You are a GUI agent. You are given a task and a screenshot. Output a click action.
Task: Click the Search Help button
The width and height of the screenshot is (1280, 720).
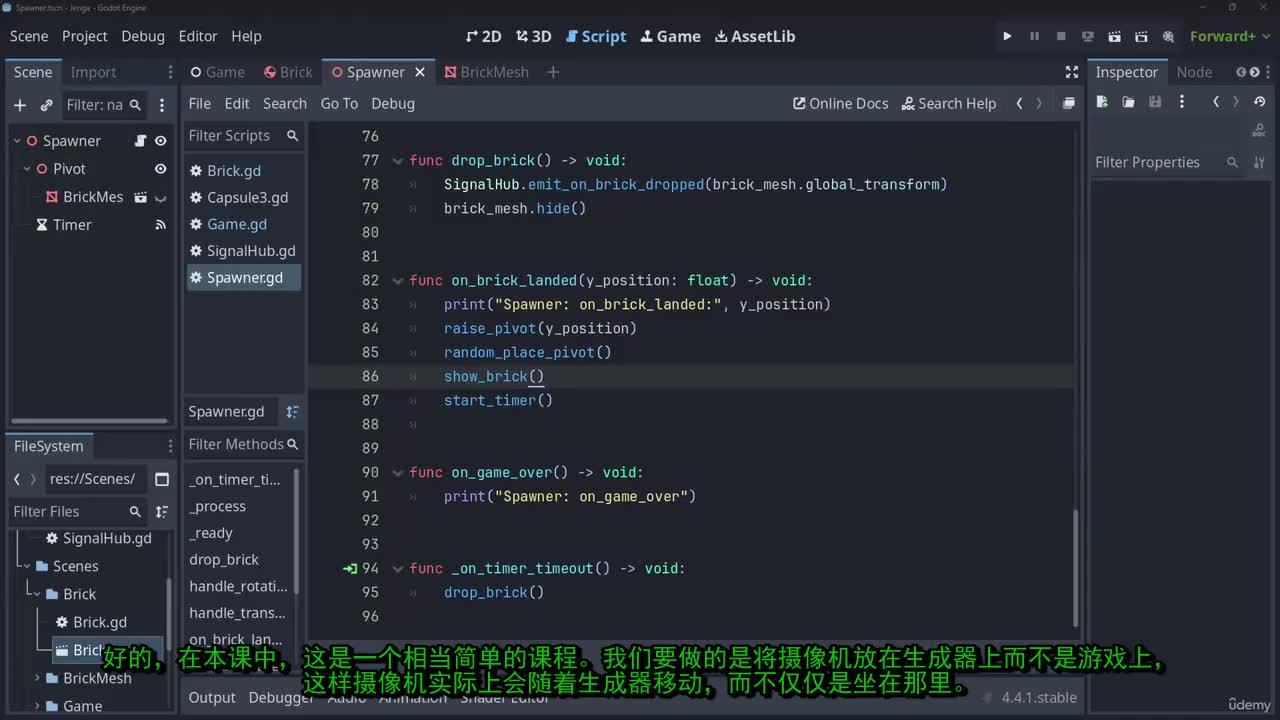949,103
